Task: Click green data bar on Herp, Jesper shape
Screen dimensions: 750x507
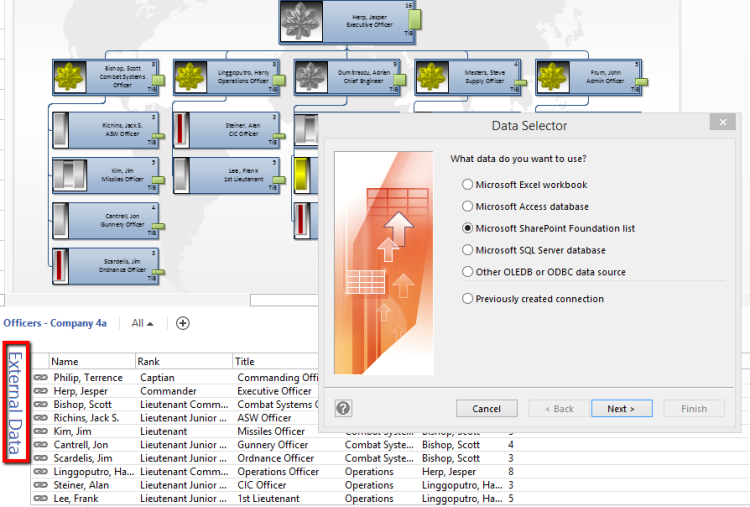Action: (415, 20)
